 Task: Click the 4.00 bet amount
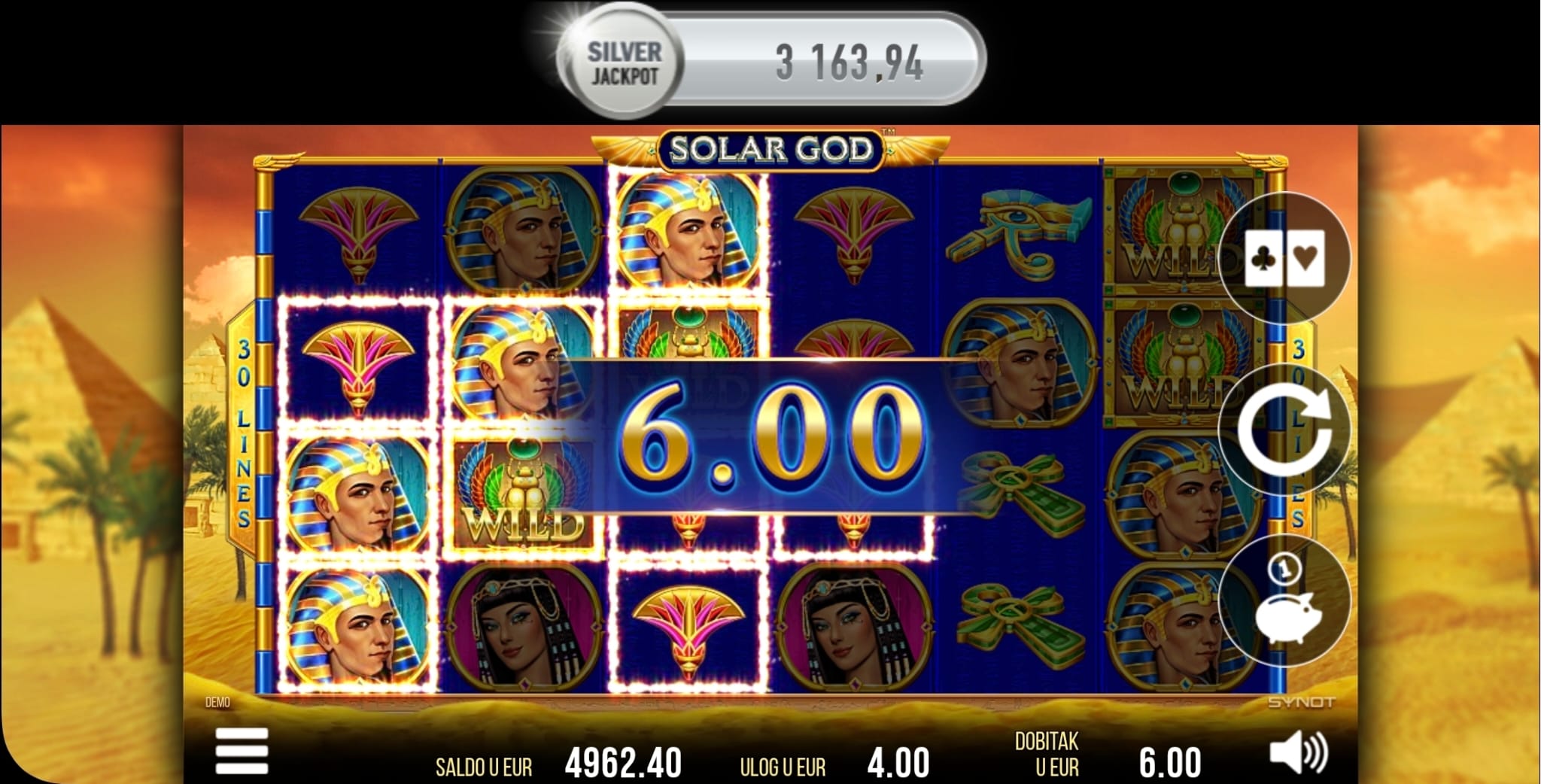coord(898,764)
